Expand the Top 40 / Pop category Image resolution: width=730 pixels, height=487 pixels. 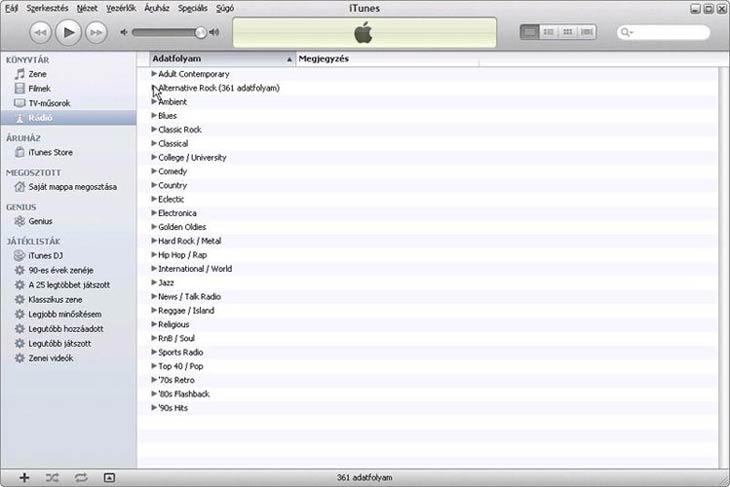coord(154,366)
